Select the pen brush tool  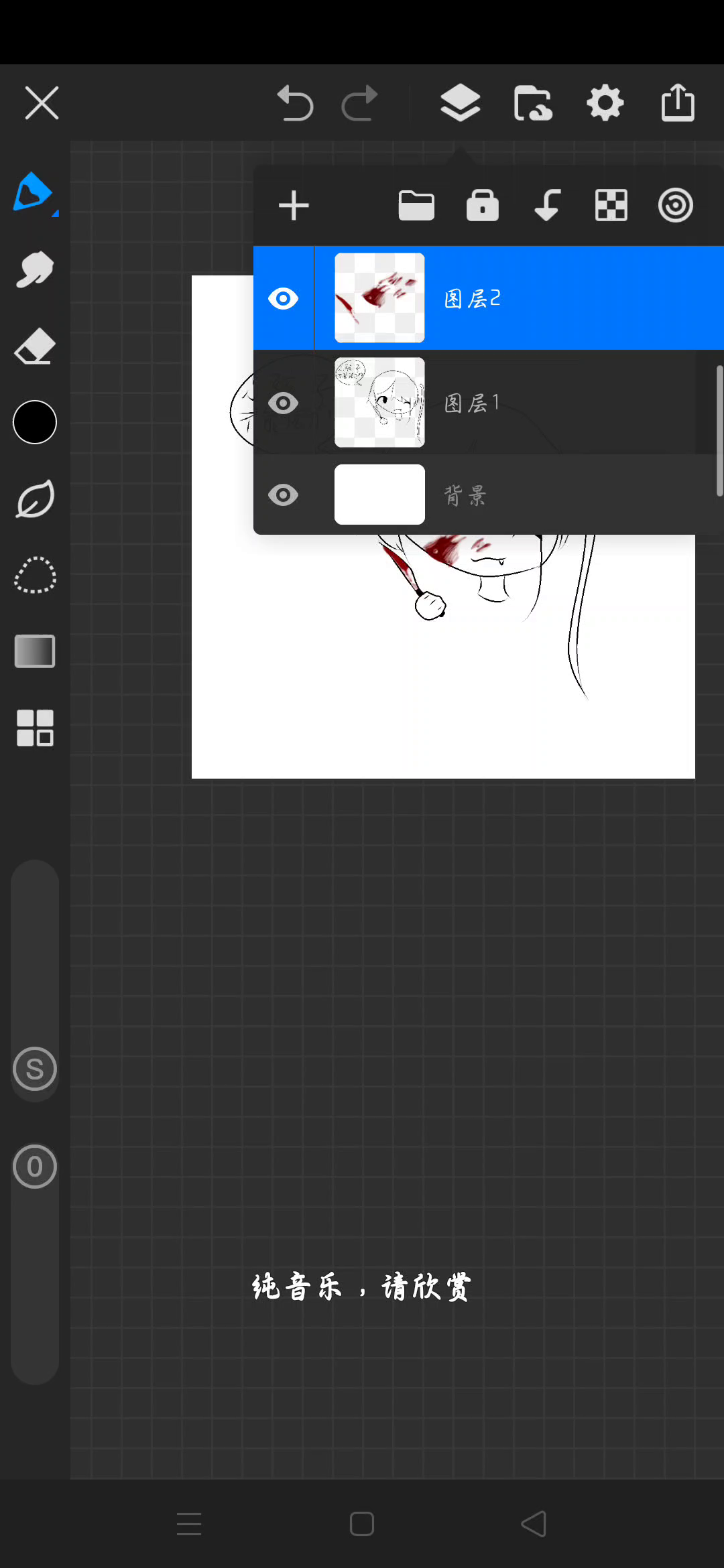34,193
